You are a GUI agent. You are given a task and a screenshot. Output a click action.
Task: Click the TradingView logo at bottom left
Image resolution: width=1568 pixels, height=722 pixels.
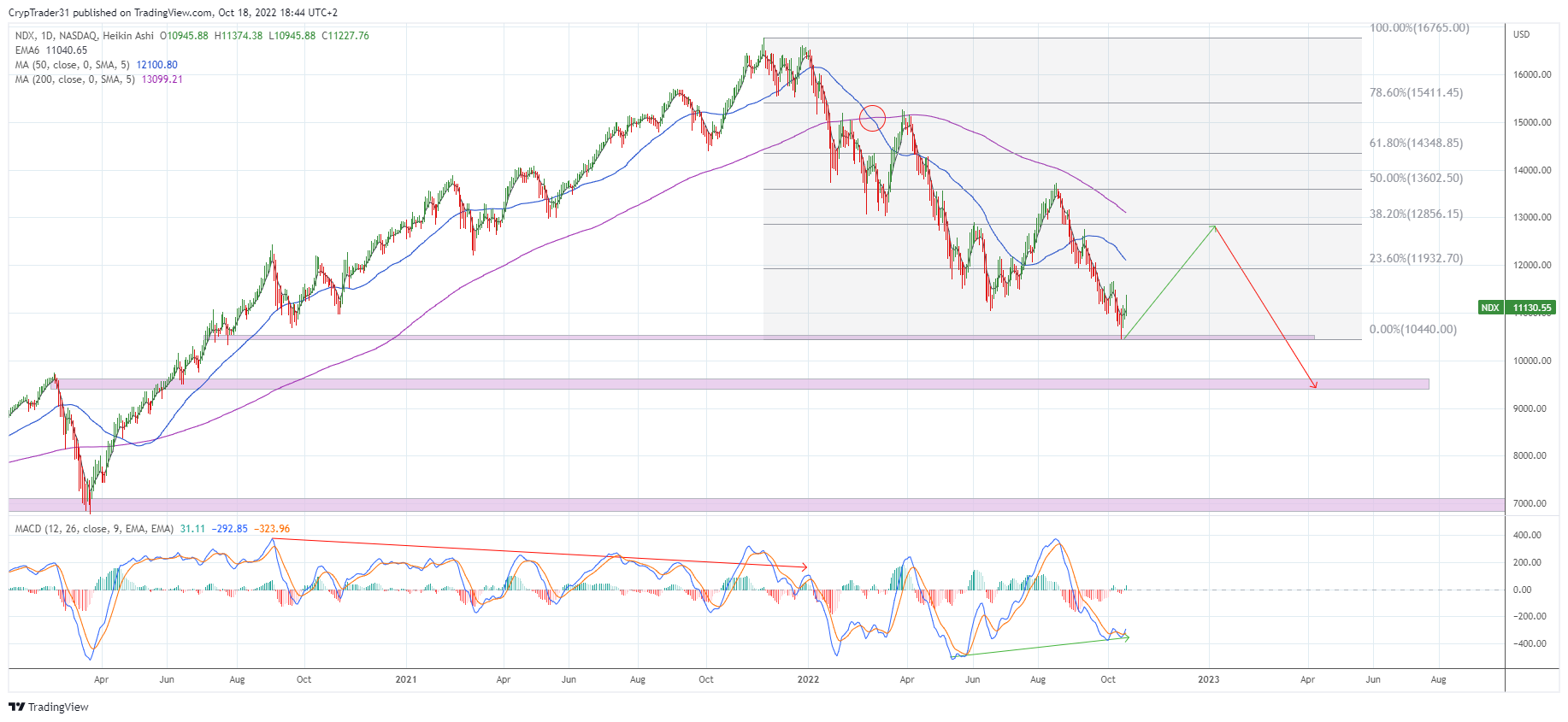49,707
